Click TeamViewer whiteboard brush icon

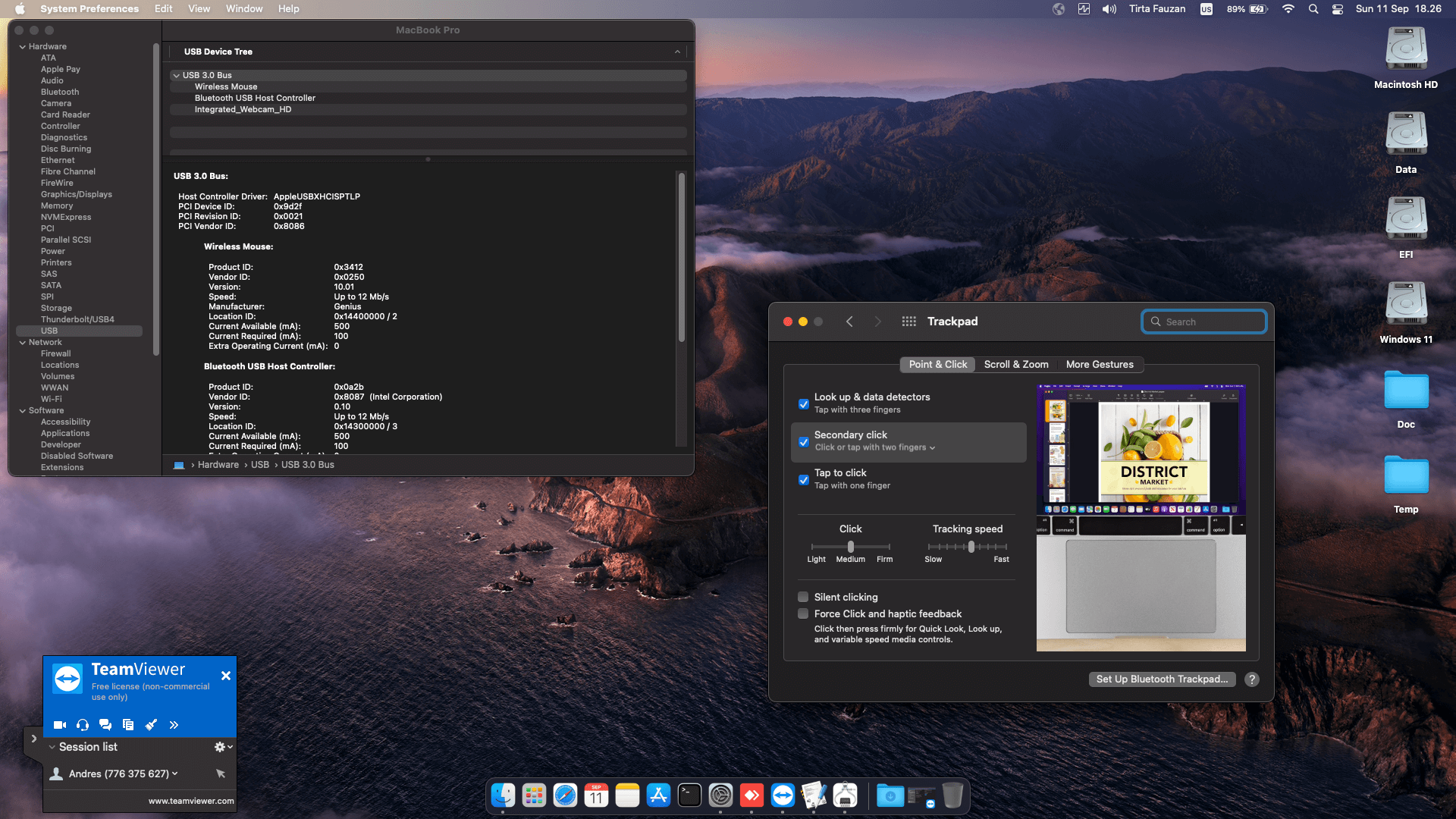point(151,725)
